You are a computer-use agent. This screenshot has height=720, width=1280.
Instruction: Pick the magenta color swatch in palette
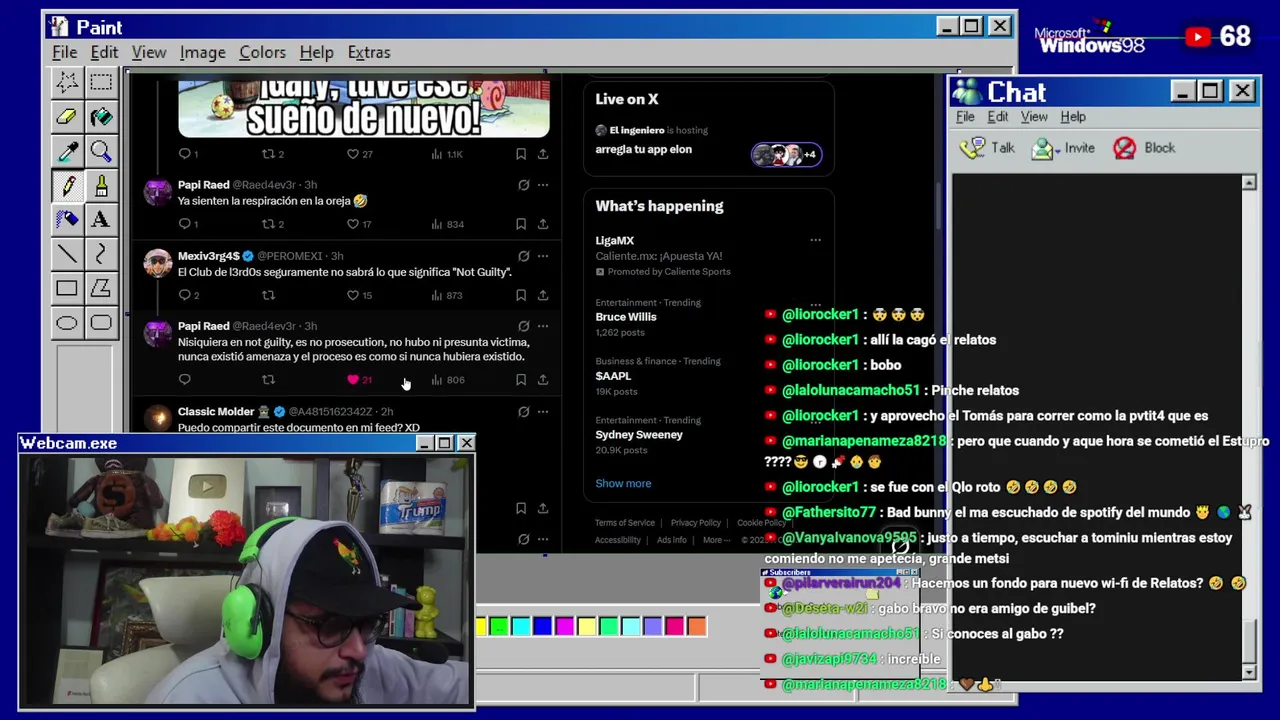point(565,627)
